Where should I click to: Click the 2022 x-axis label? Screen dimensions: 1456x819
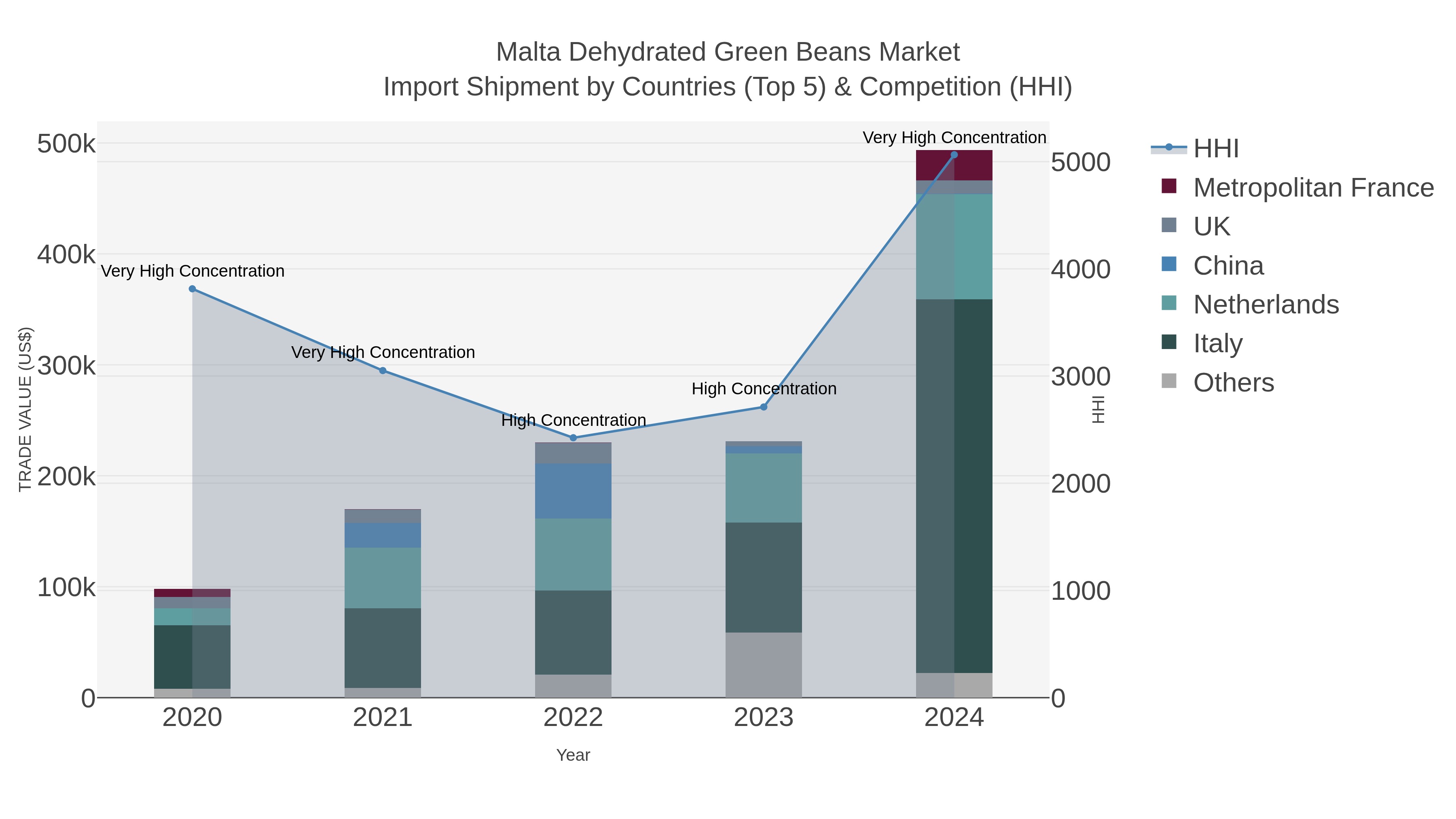coord(573,718)
